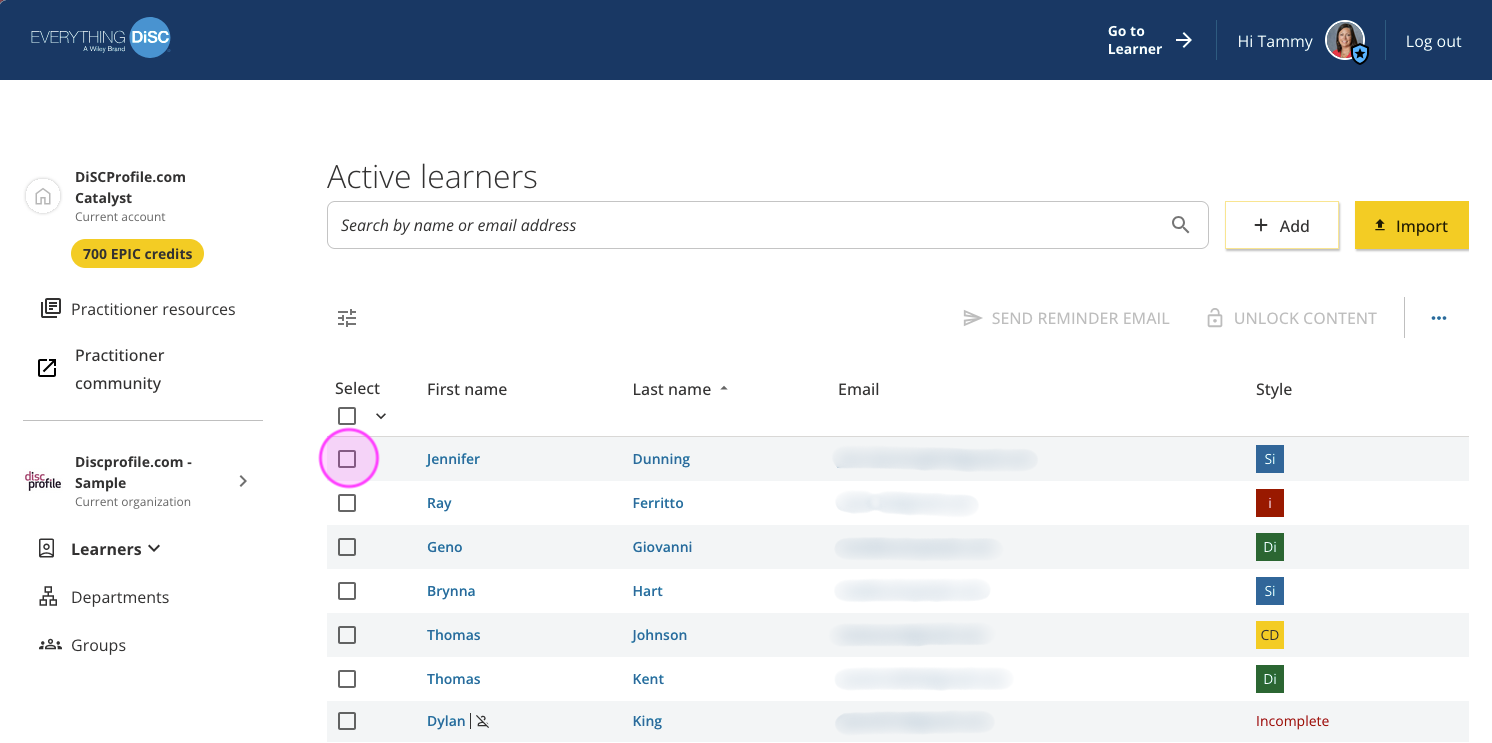Open Jennifer's first name link

point(453,459)
